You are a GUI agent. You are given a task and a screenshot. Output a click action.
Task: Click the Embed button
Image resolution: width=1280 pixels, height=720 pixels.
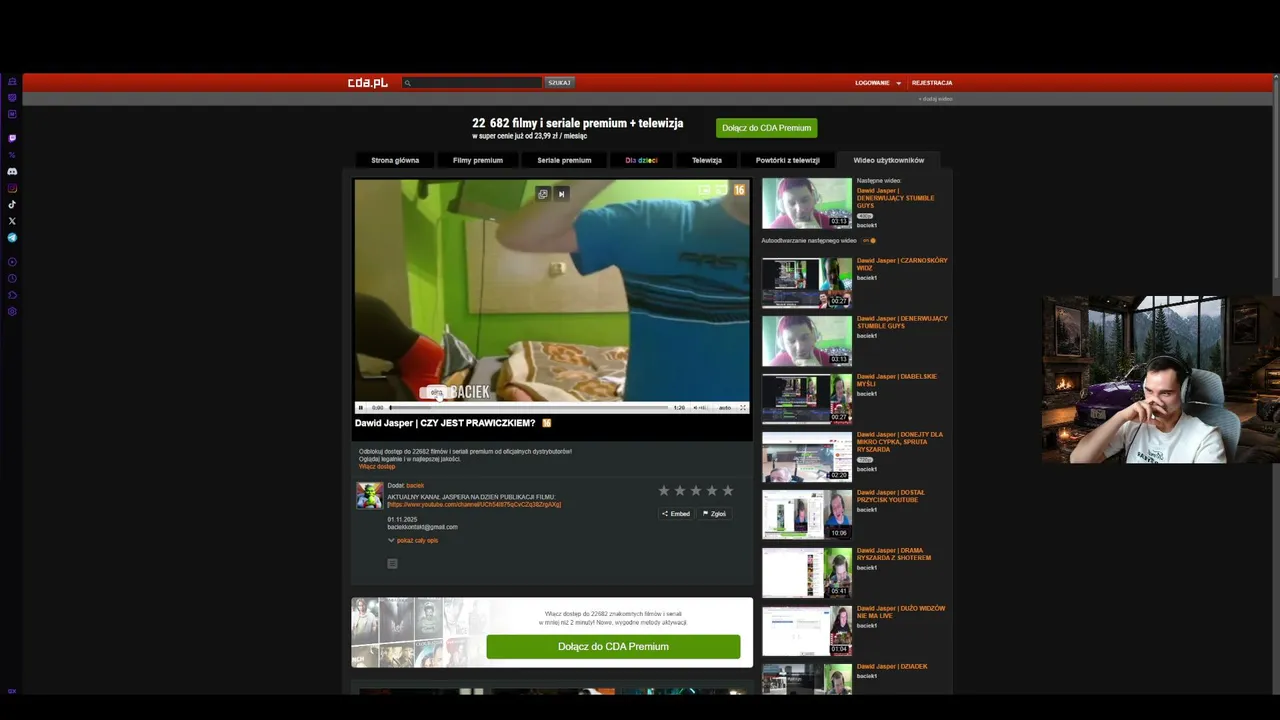(676, 514)
